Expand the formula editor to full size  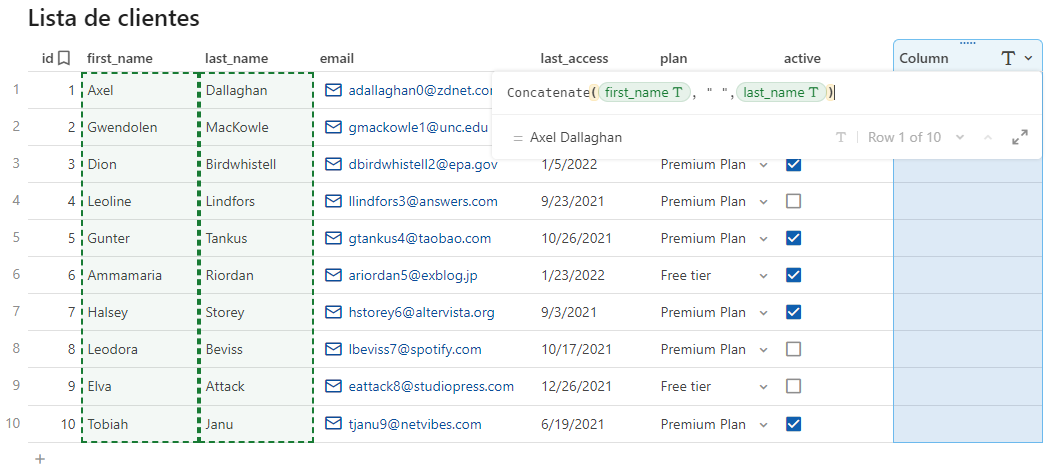point(1020,137)
